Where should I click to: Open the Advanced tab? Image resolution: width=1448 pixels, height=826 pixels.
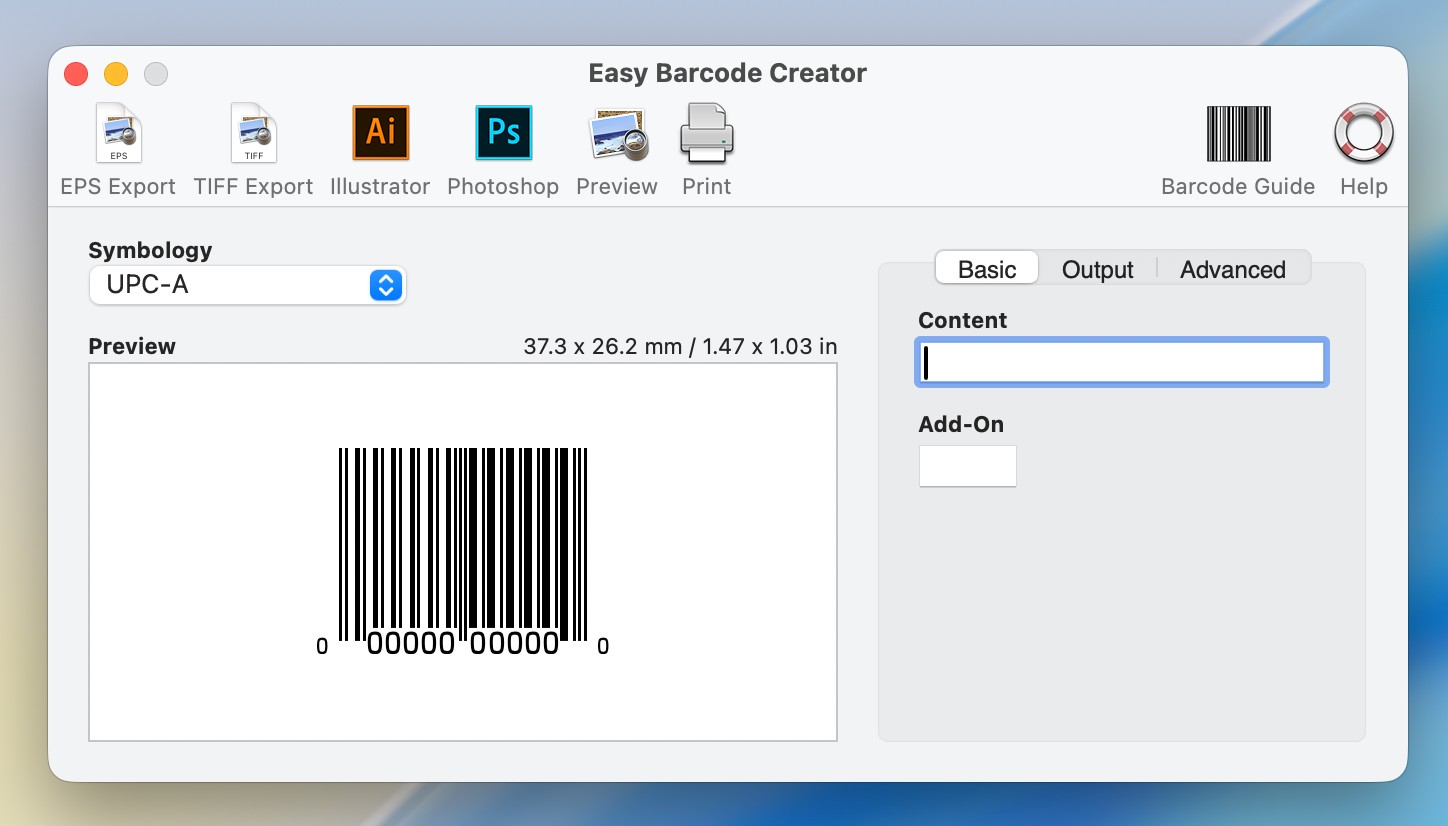(1232, 269)
